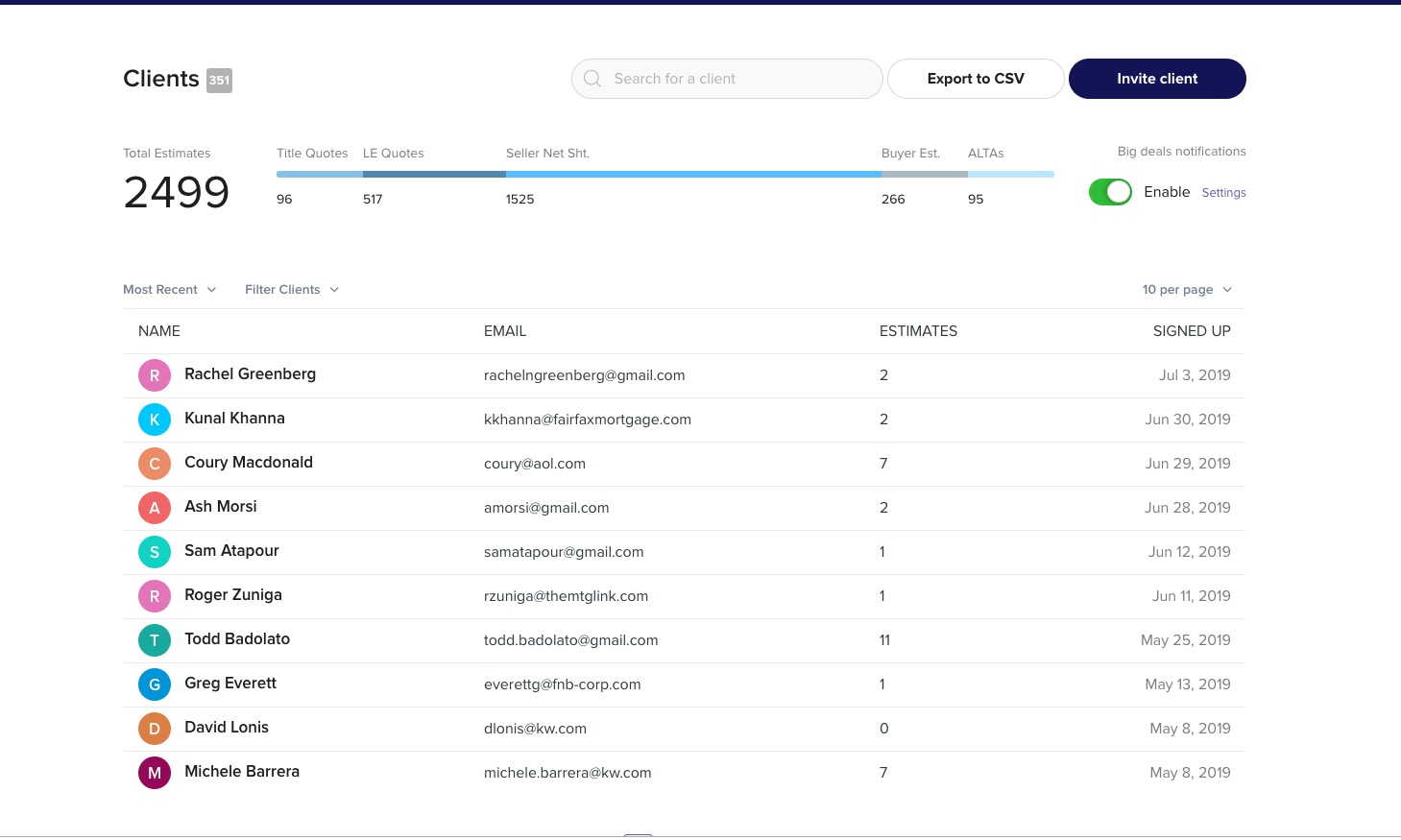Sort by the ESTIMATES column header
Viewport: 1401px width, 840px height.
[x=918, y=331]
